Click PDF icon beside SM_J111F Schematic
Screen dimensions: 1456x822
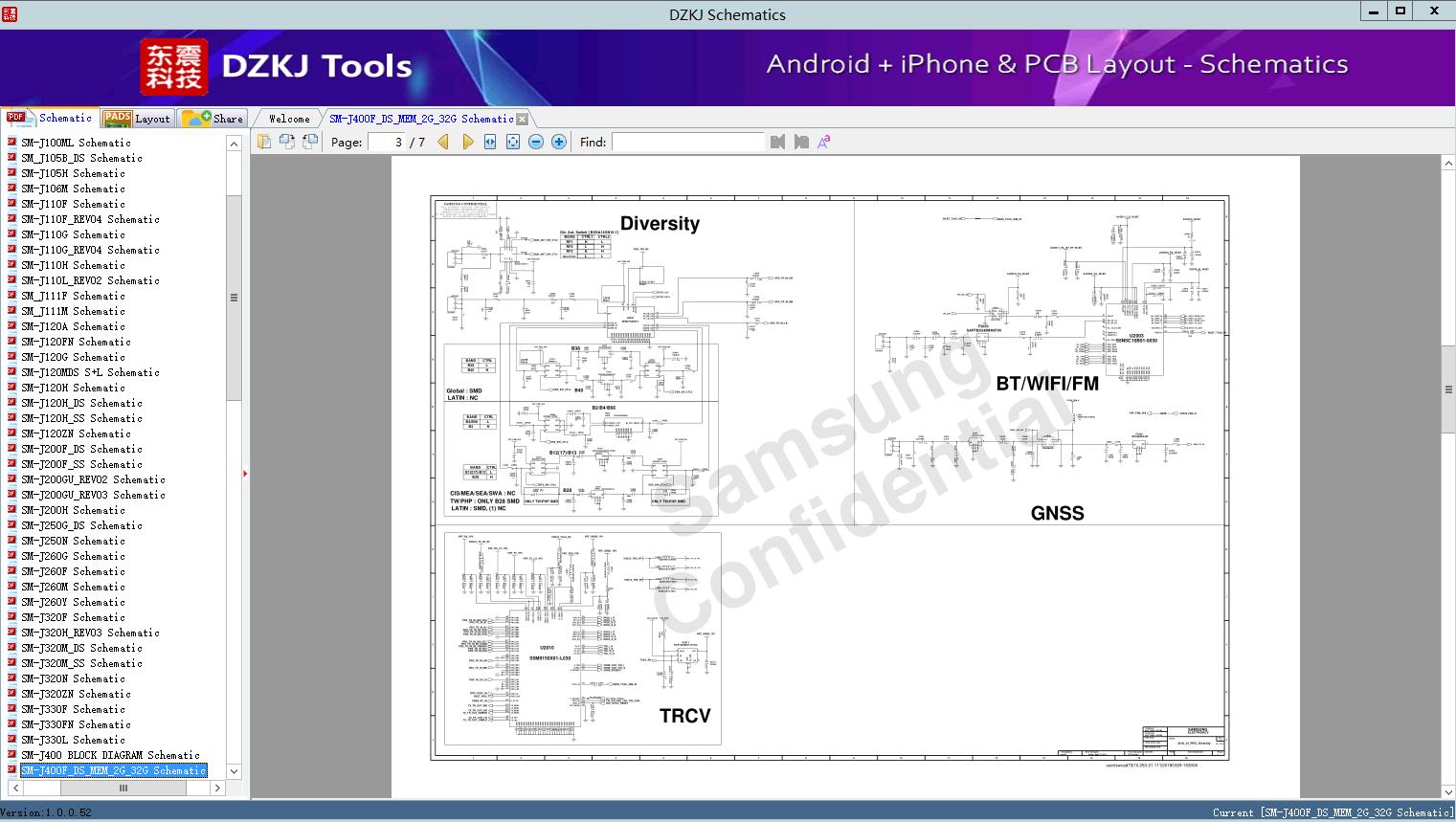[x=11, y=296]
